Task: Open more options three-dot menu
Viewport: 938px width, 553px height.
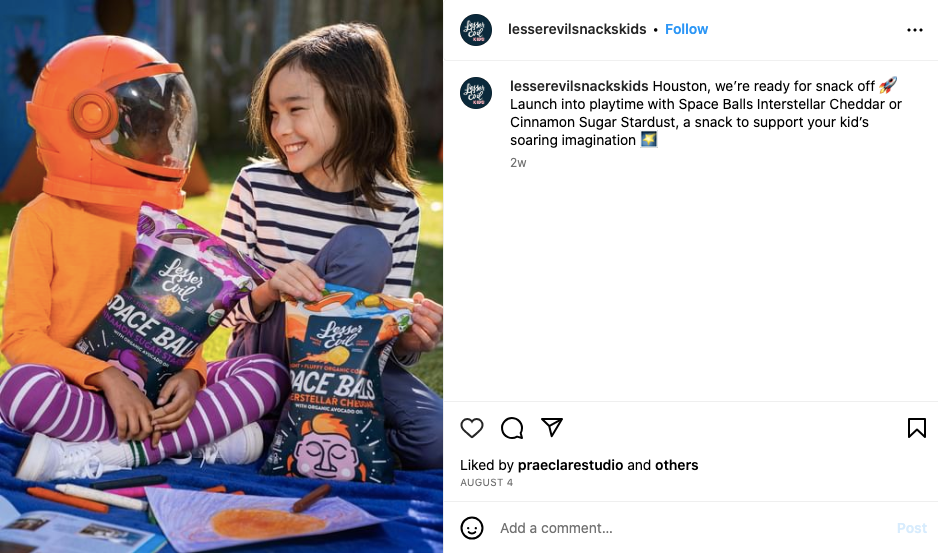Action: tap(915, 30)
